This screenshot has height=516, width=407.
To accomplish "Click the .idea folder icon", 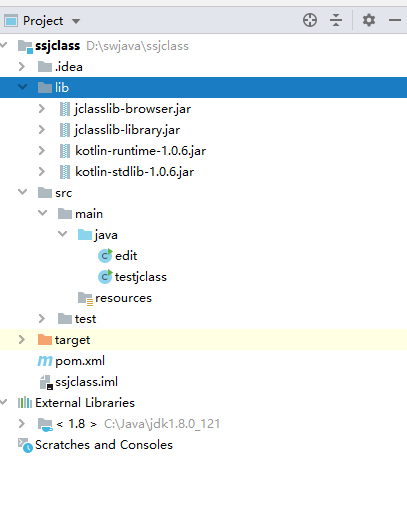I will point(45,67).
